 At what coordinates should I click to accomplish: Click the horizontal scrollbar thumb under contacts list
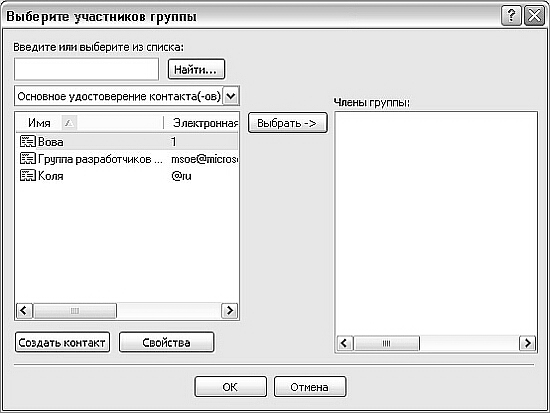[75, 311]
